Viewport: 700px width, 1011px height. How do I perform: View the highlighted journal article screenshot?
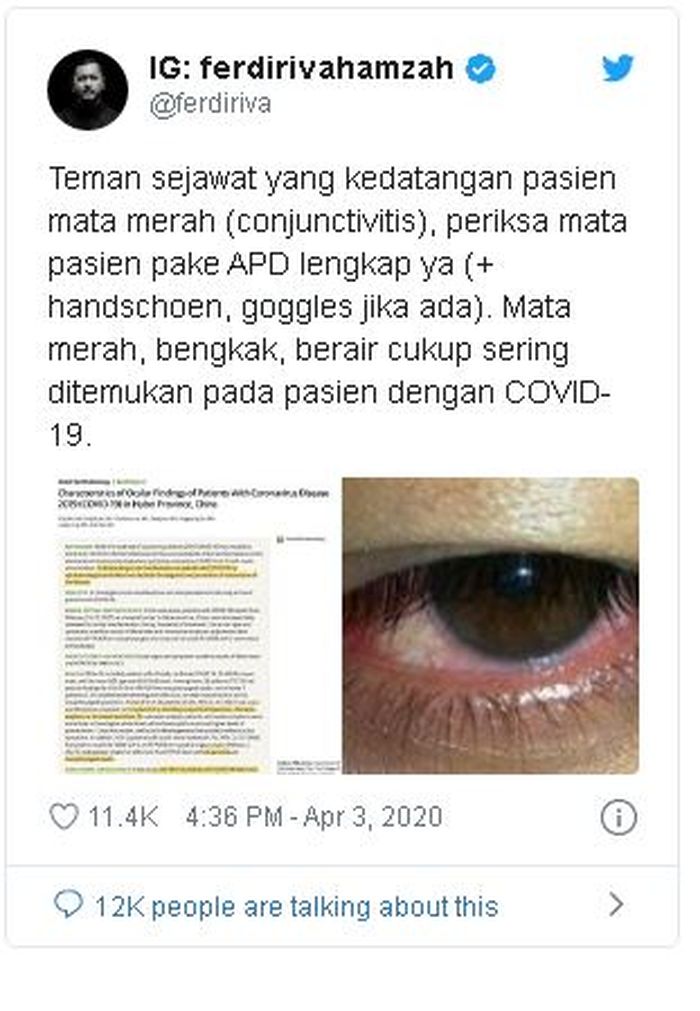196,625
